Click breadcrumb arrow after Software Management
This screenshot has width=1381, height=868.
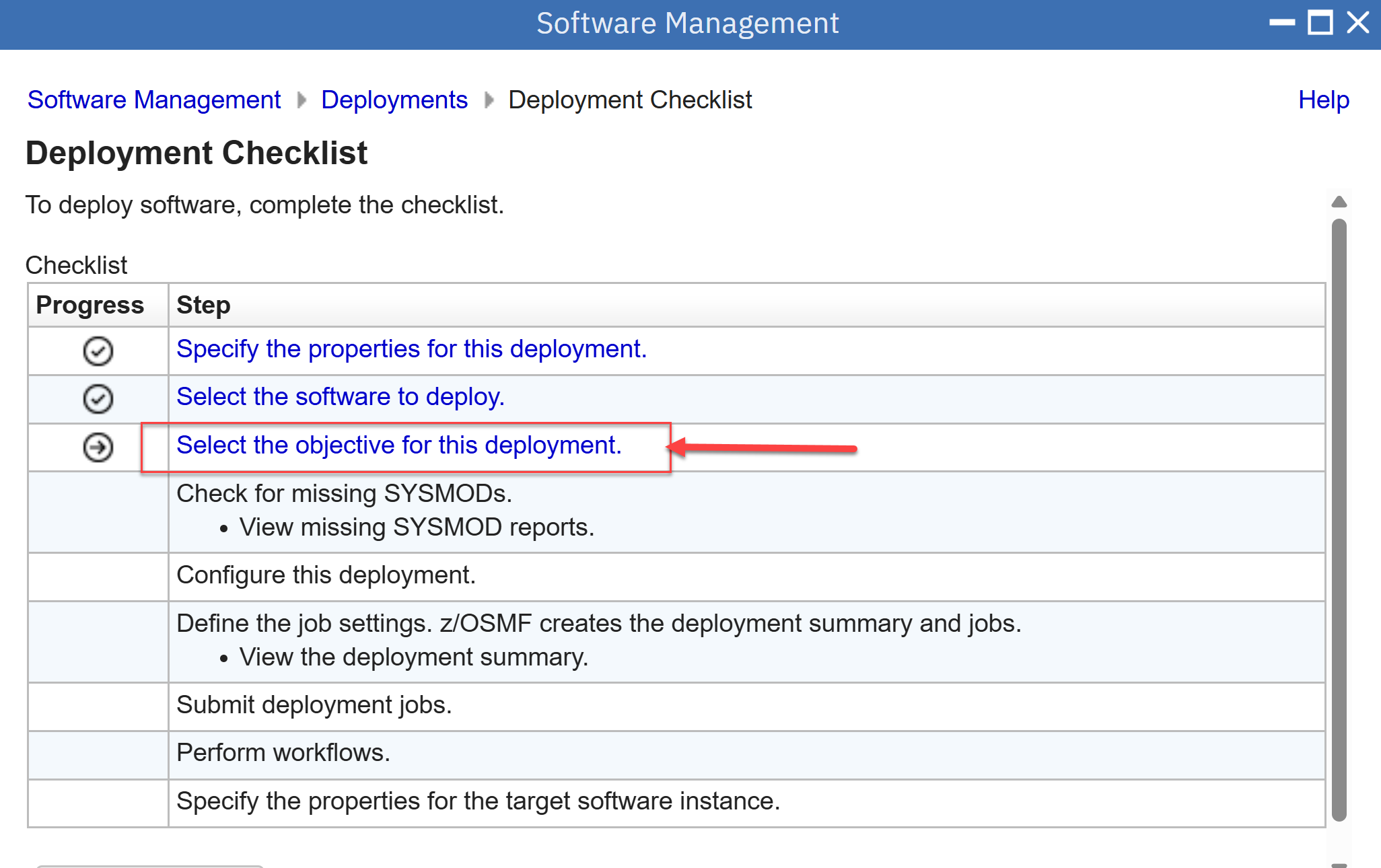(x=302, y=100)
